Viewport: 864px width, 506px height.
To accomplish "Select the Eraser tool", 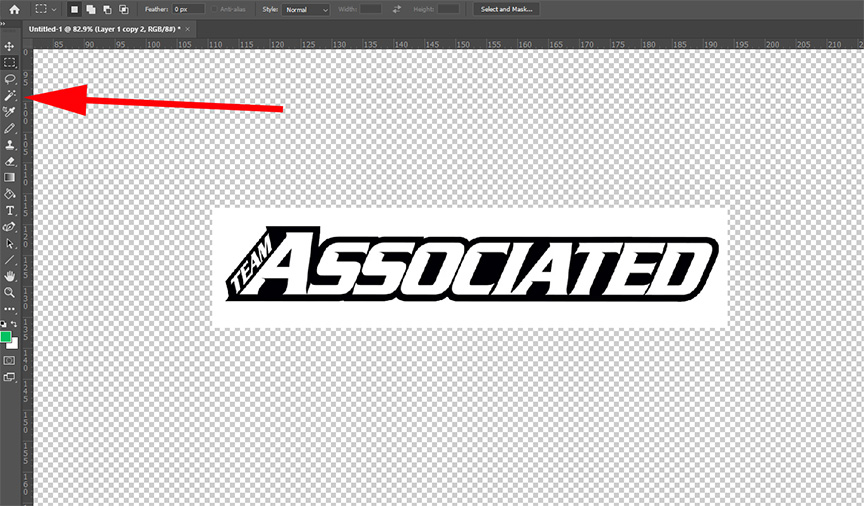I will [9, 162].
